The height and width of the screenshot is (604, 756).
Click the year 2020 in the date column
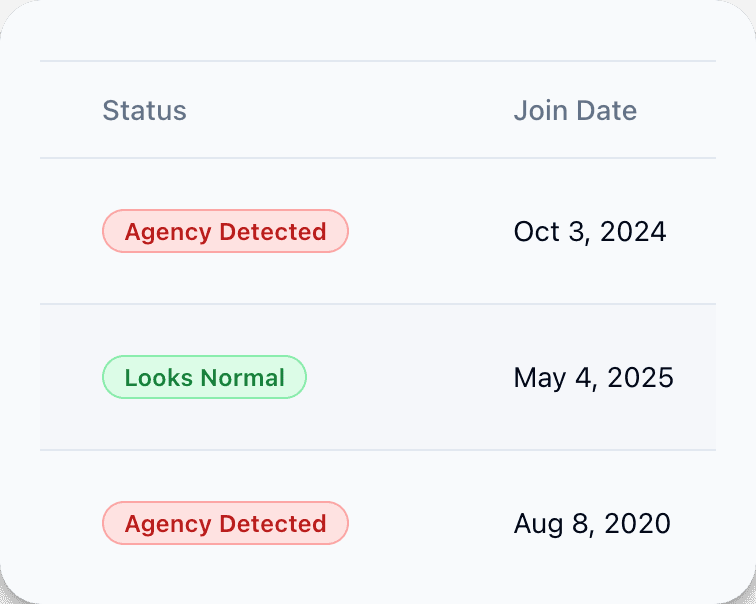tap(637, 523)
